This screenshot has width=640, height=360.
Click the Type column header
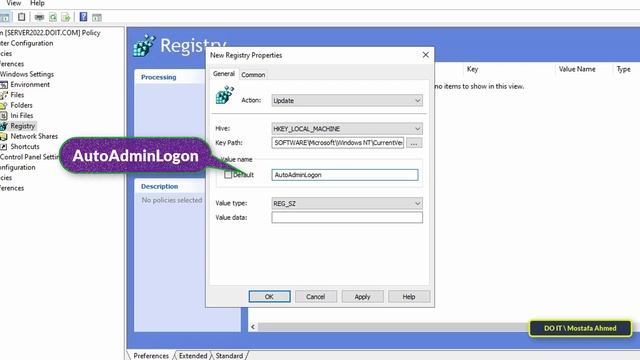[x=623, y=69]
